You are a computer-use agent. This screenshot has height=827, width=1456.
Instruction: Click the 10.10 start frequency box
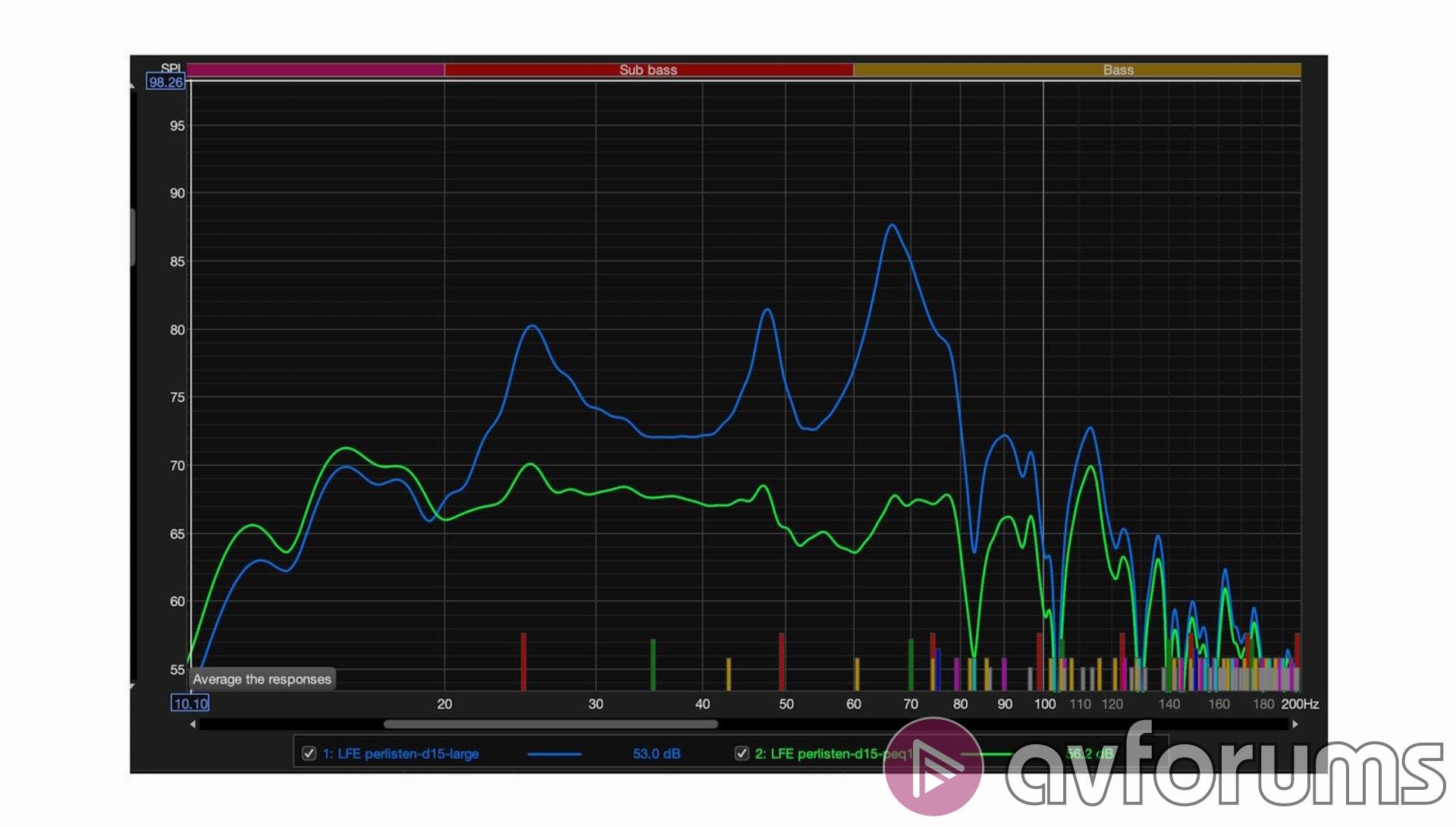(190, 703)
